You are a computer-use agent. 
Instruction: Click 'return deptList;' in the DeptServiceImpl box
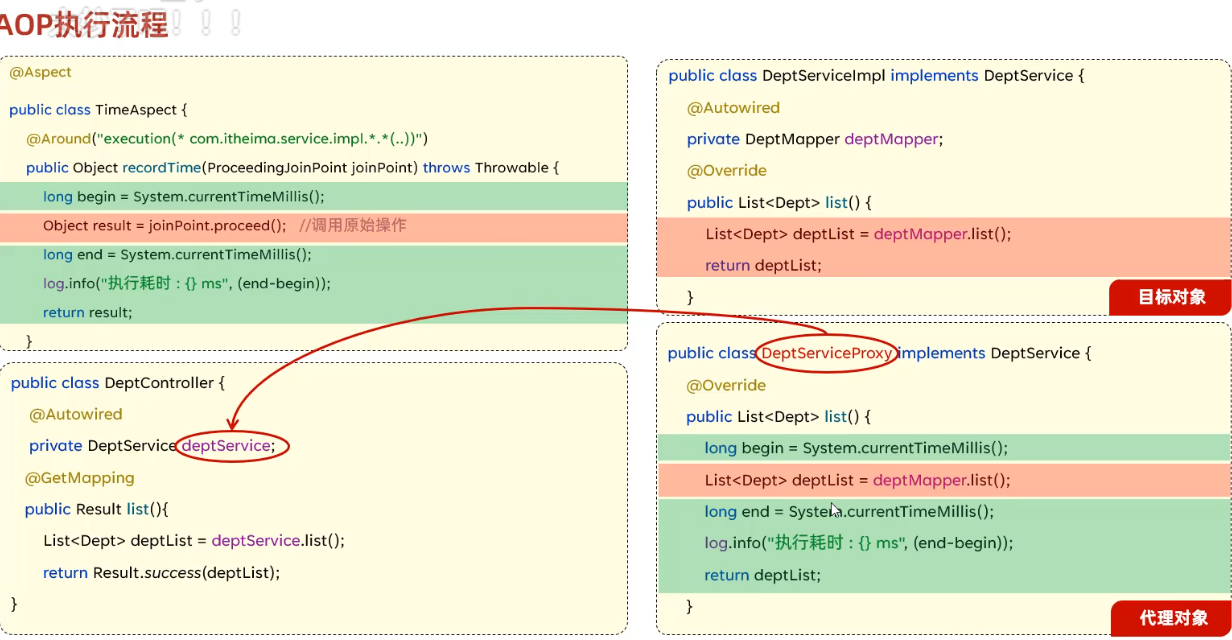click(x=762, y=265)
